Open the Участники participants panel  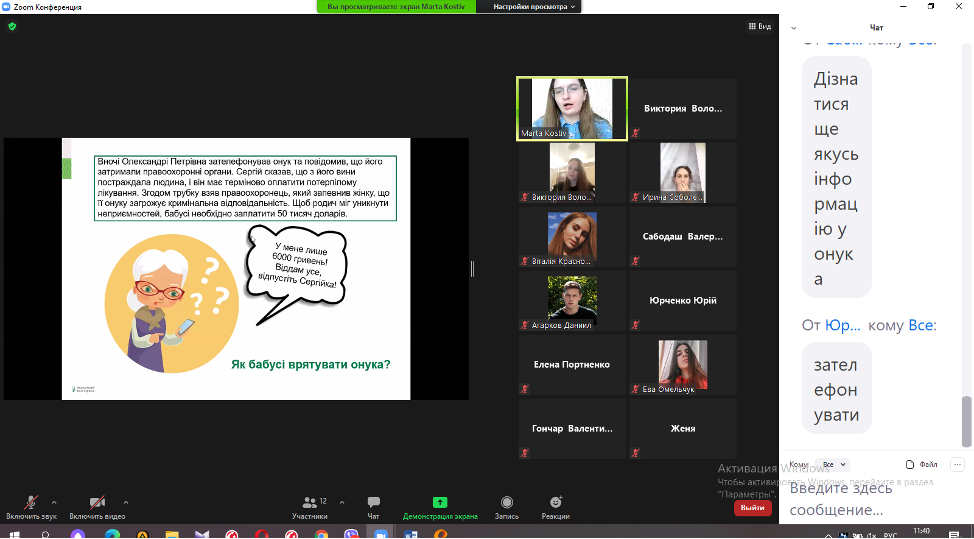coord(309,504)
